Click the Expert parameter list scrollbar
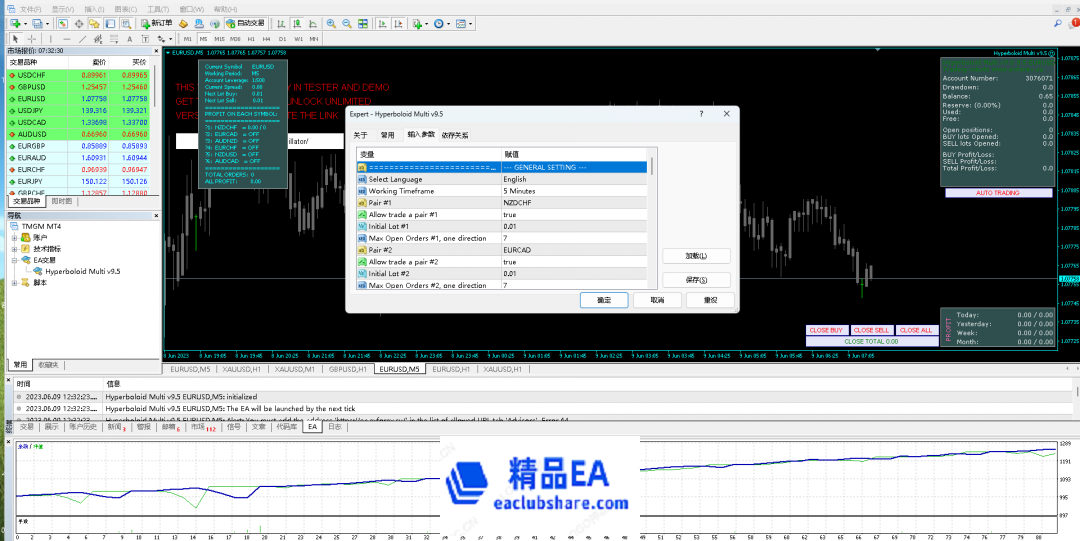This screenshot has height=541, width=1080. [x=653, y=220]
